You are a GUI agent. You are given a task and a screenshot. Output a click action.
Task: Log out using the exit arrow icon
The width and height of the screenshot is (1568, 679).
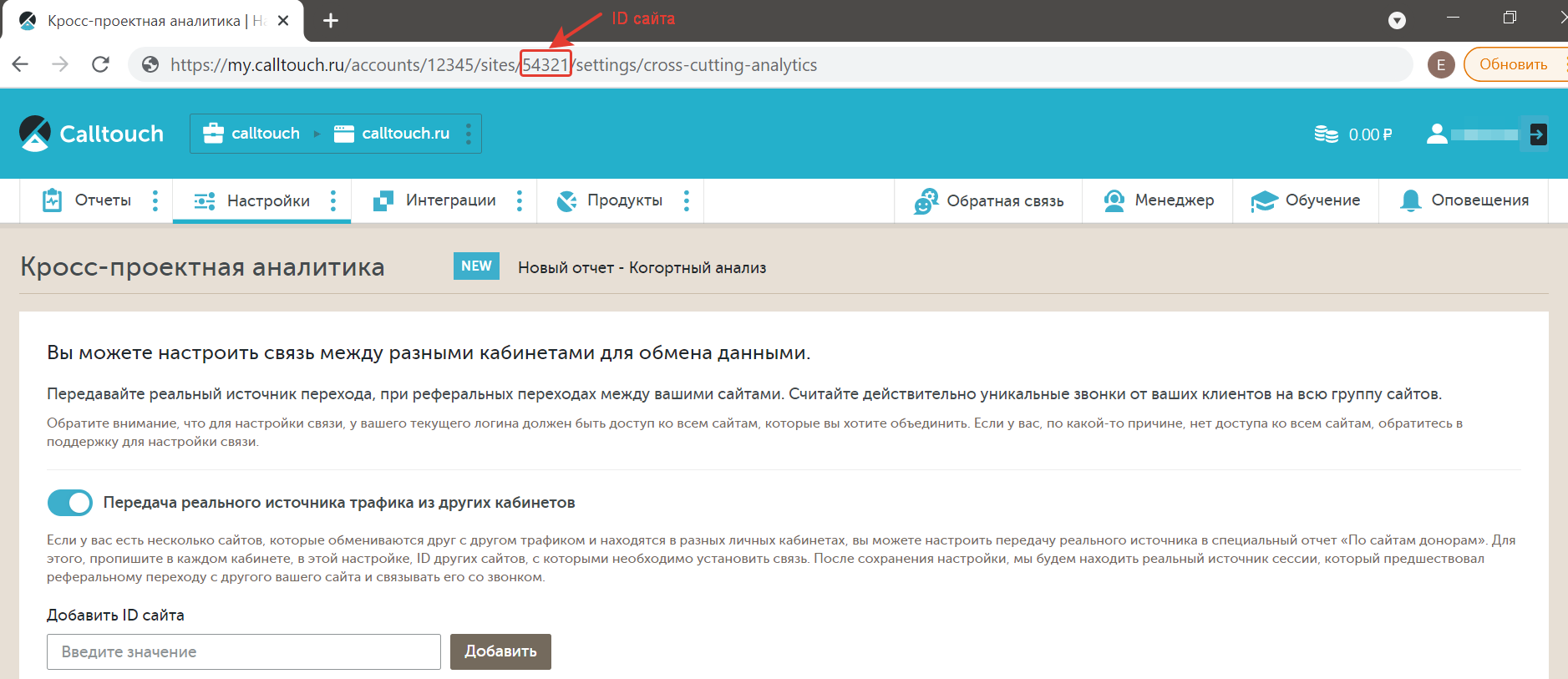[x=1538, y=134]
